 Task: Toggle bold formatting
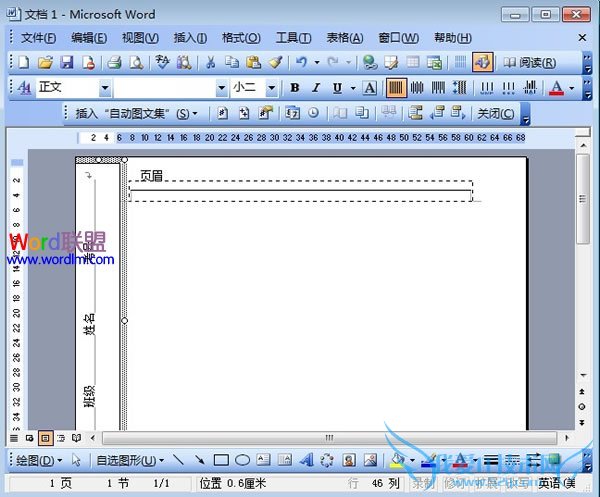295,88
